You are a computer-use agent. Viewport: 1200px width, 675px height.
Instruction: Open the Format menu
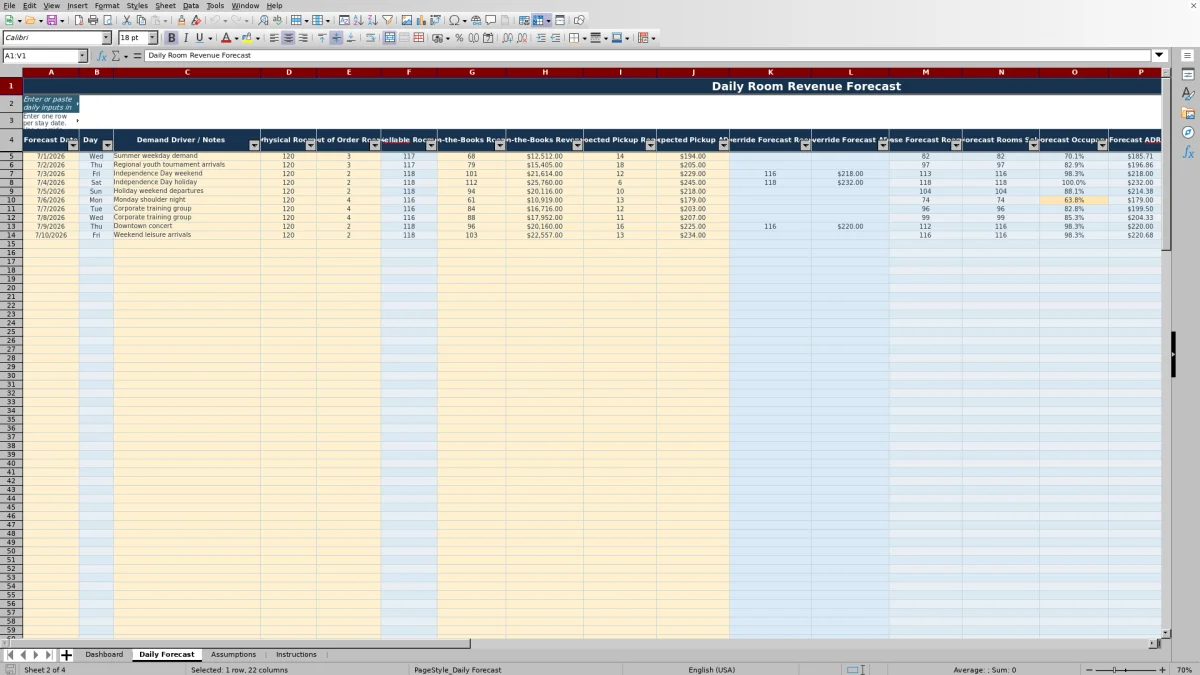click(107, 6)
